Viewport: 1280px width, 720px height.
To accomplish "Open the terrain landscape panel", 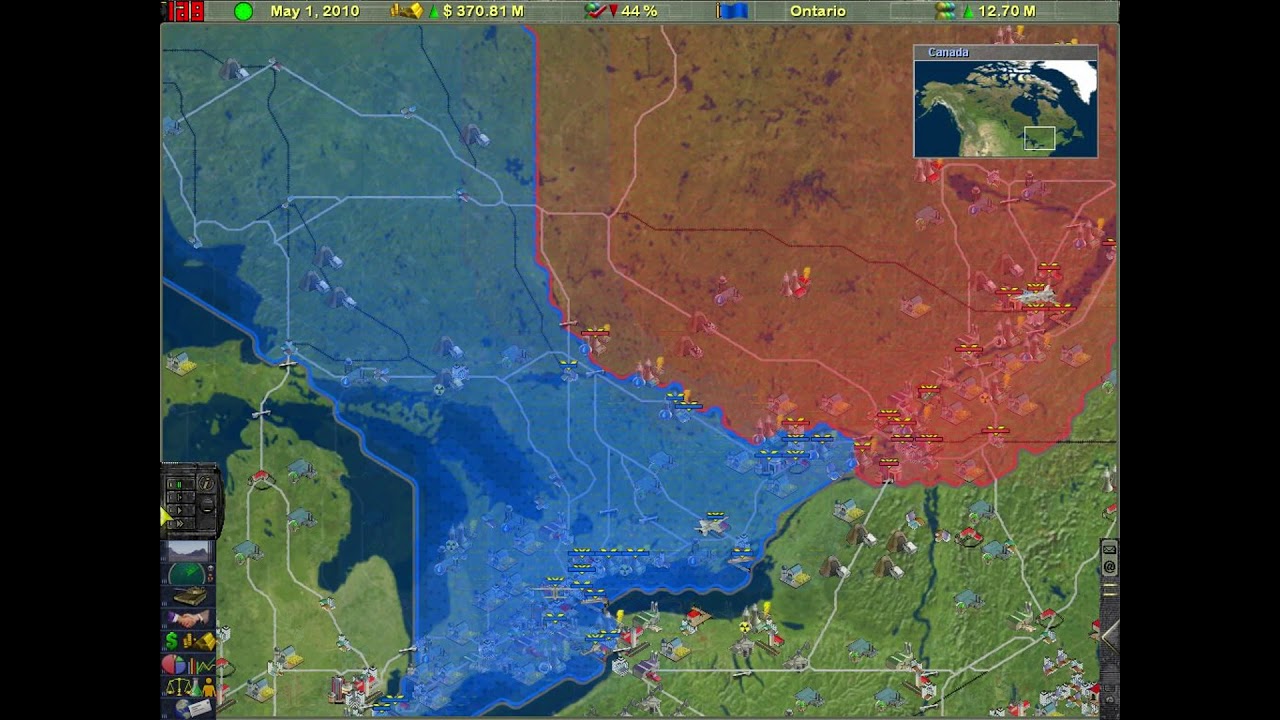I will click(x=189, y=552).
